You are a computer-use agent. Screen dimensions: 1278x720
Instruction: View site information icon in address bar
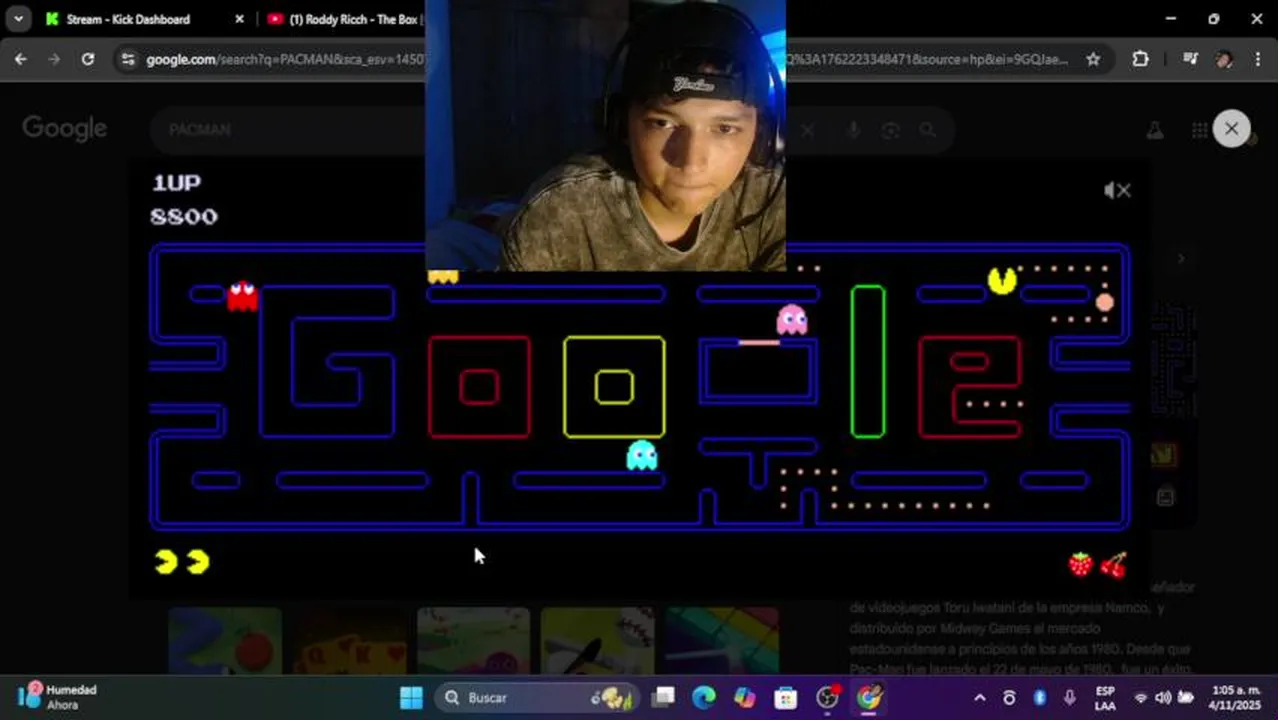(x=127, y=60)
